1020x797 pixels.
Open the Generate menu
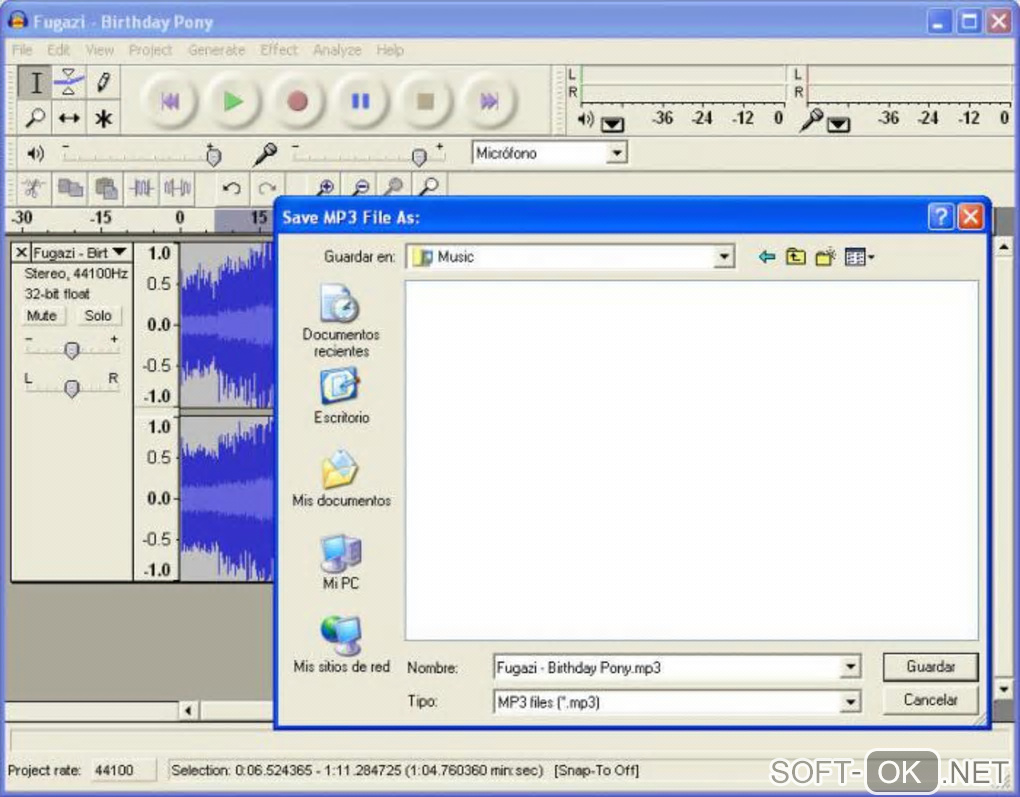coord(217,50)
